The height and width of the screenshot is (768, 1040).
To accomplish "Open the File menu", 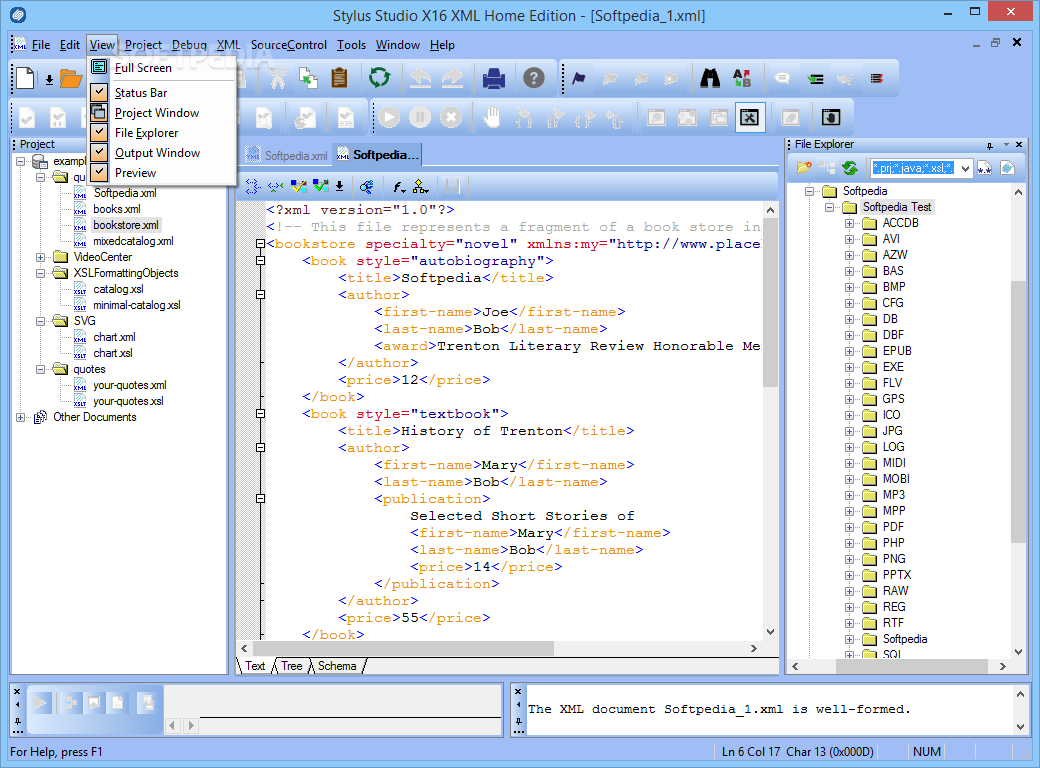I will click(40, 45).
